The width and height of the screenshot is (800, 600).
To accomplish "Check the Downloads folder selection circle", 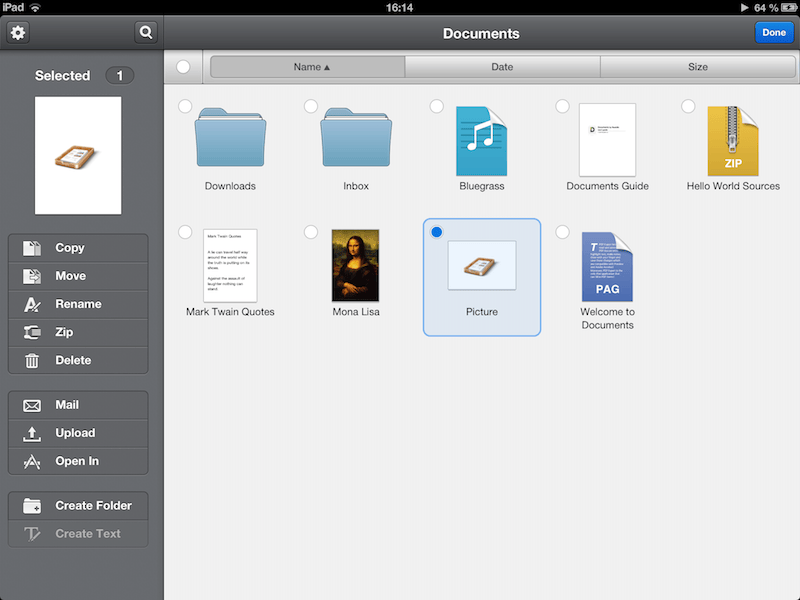I will click(185, 105).
